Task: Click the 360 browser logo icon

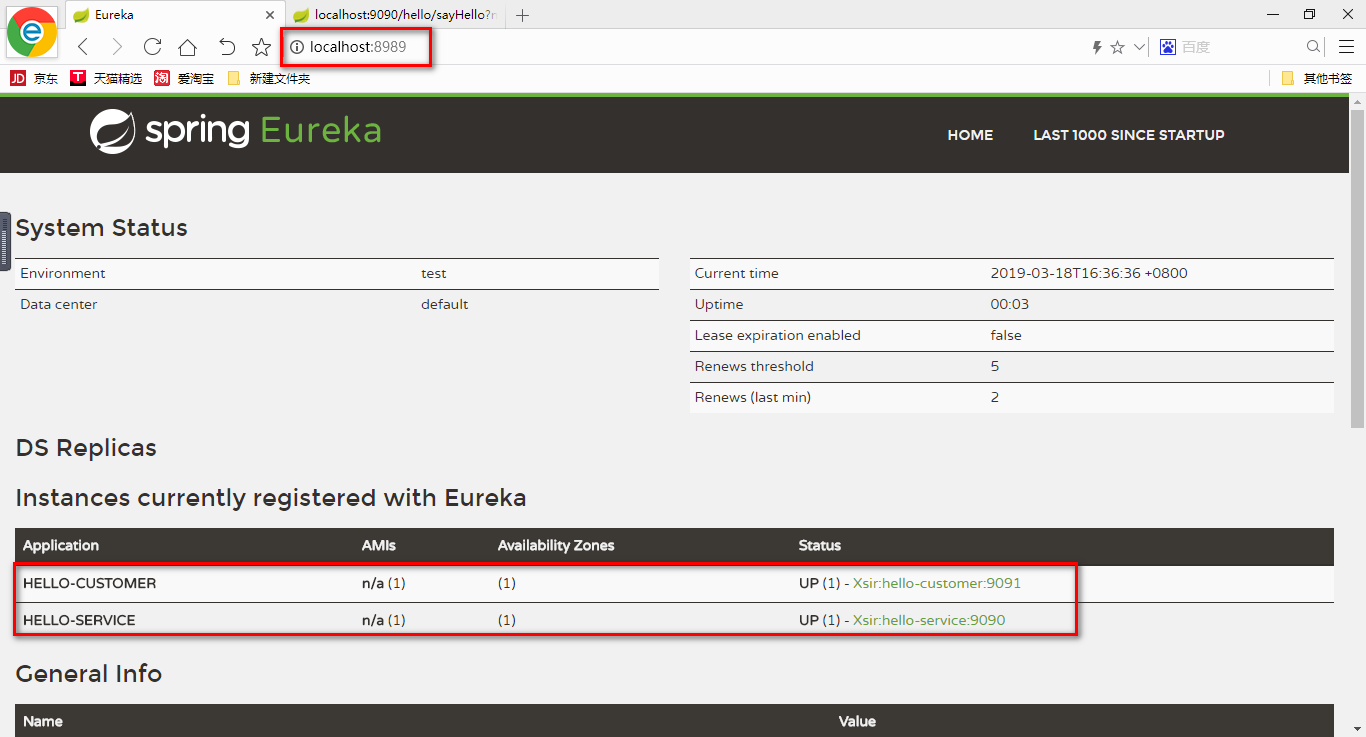Action: point(31,32)
